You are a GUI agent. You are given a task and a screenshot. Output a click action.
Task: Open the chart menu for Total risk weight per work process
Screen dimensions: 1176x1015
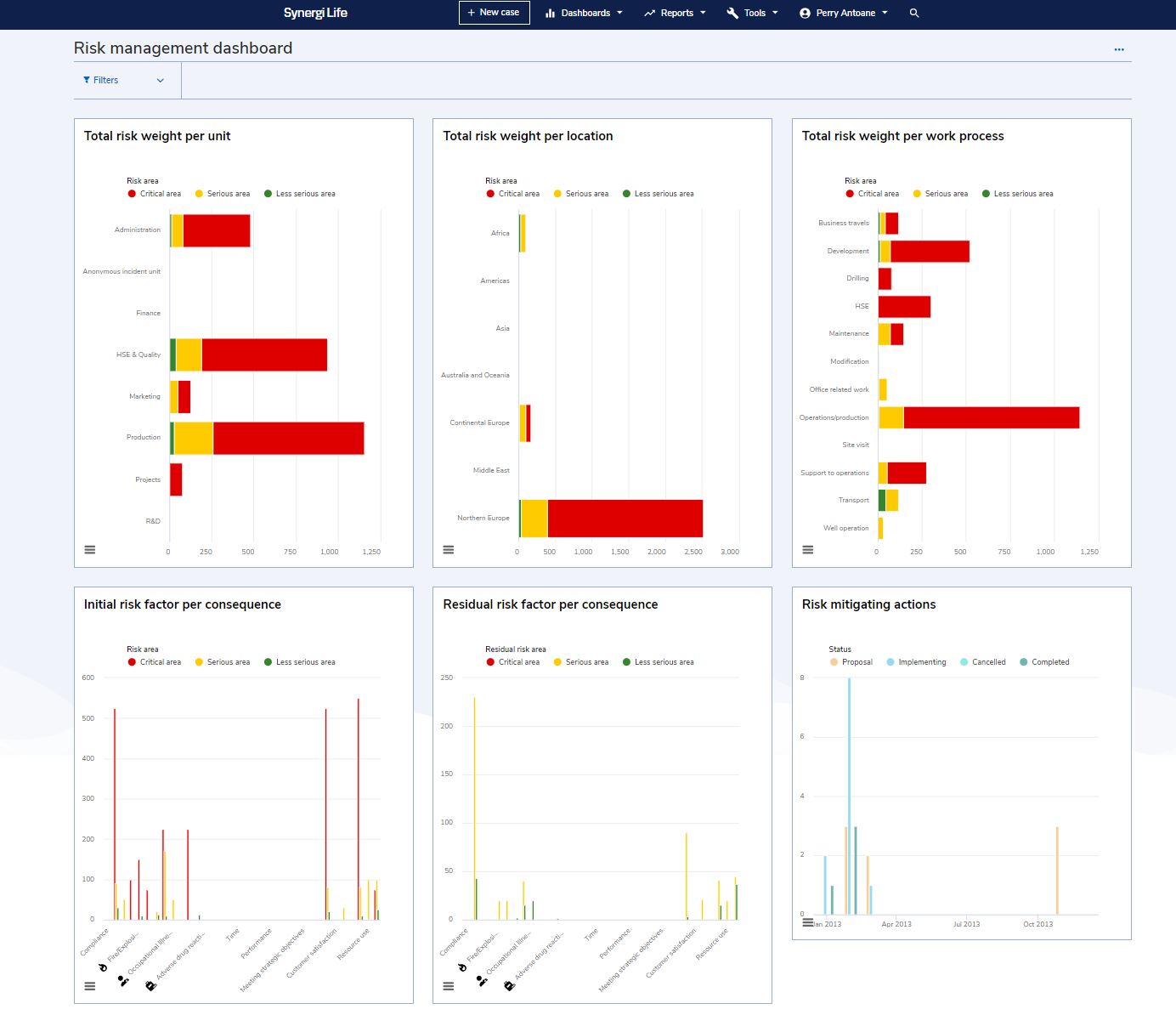(807, 549)
